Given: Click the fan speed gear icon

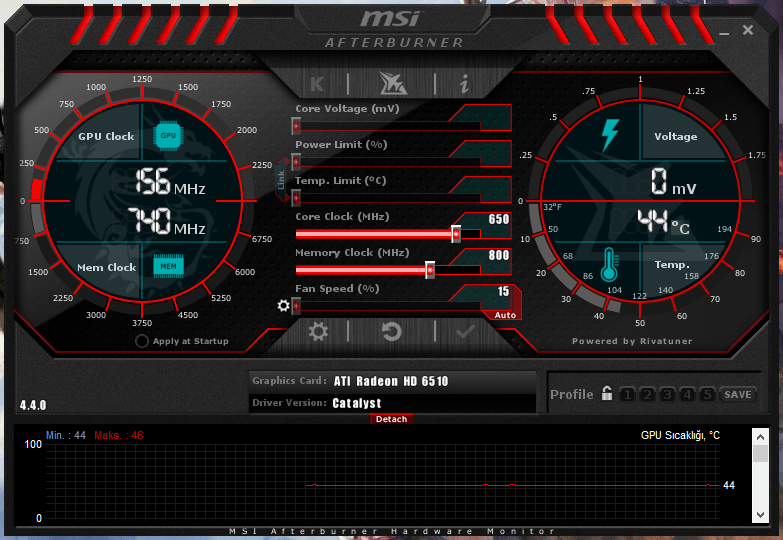Looking at the screenshot, I should [x=283, y=305].
